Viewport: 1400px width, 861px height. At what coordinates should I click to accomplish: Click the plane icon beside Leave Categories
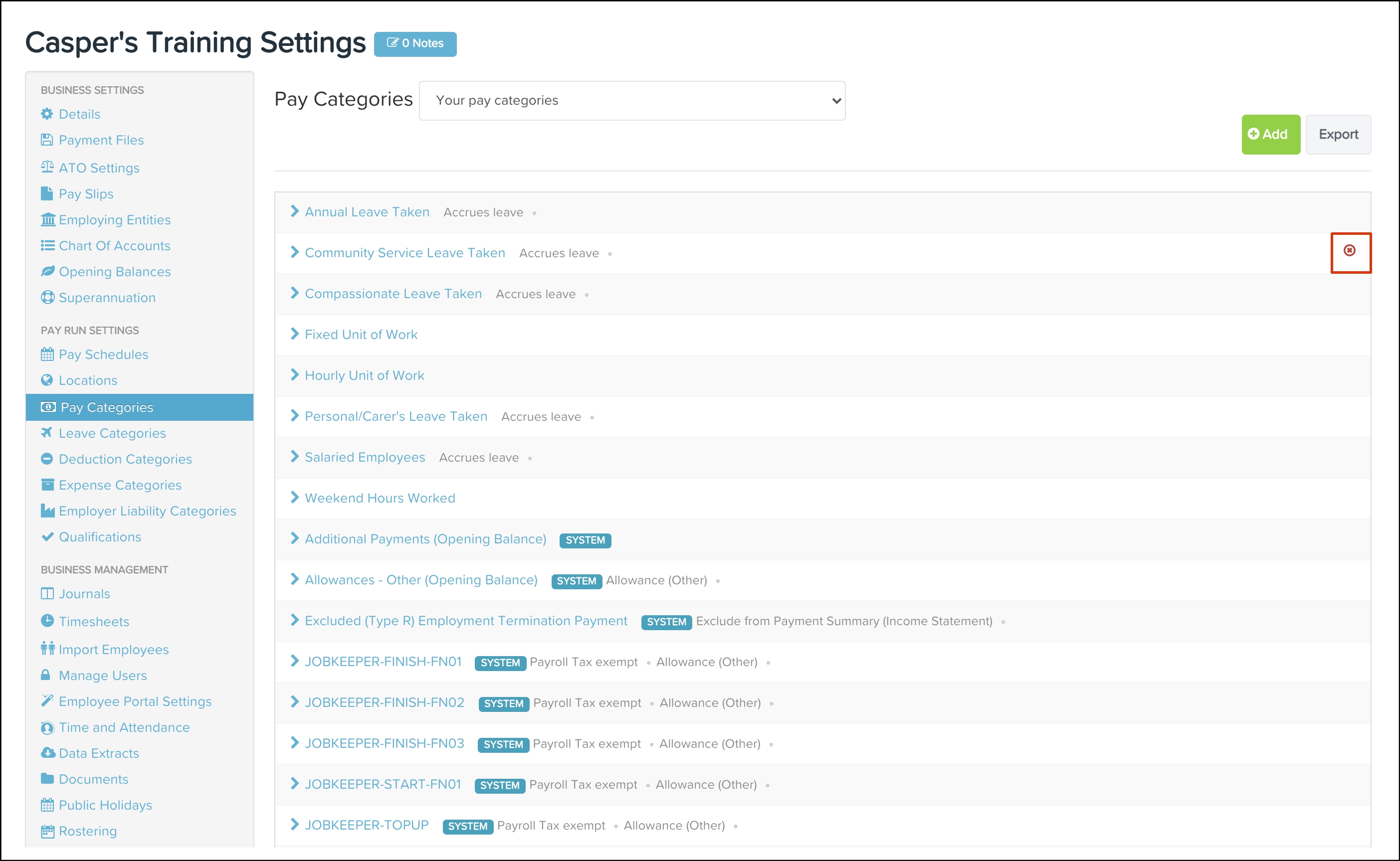pyautogui.click(x=47, y=433)
